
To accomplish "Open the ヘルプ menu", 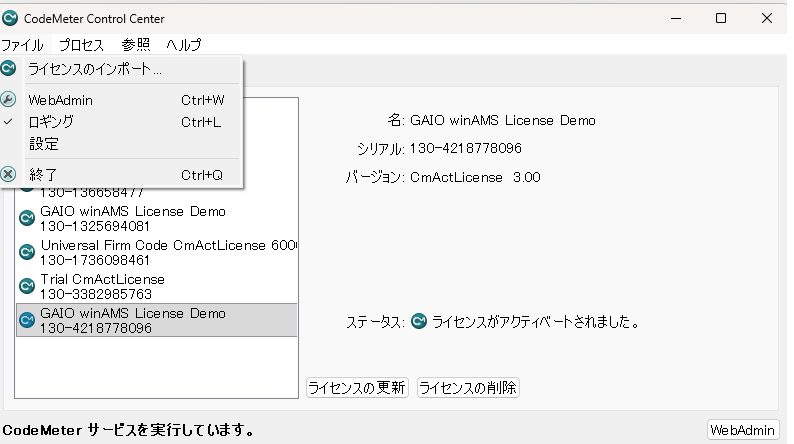I will point(183,45).
